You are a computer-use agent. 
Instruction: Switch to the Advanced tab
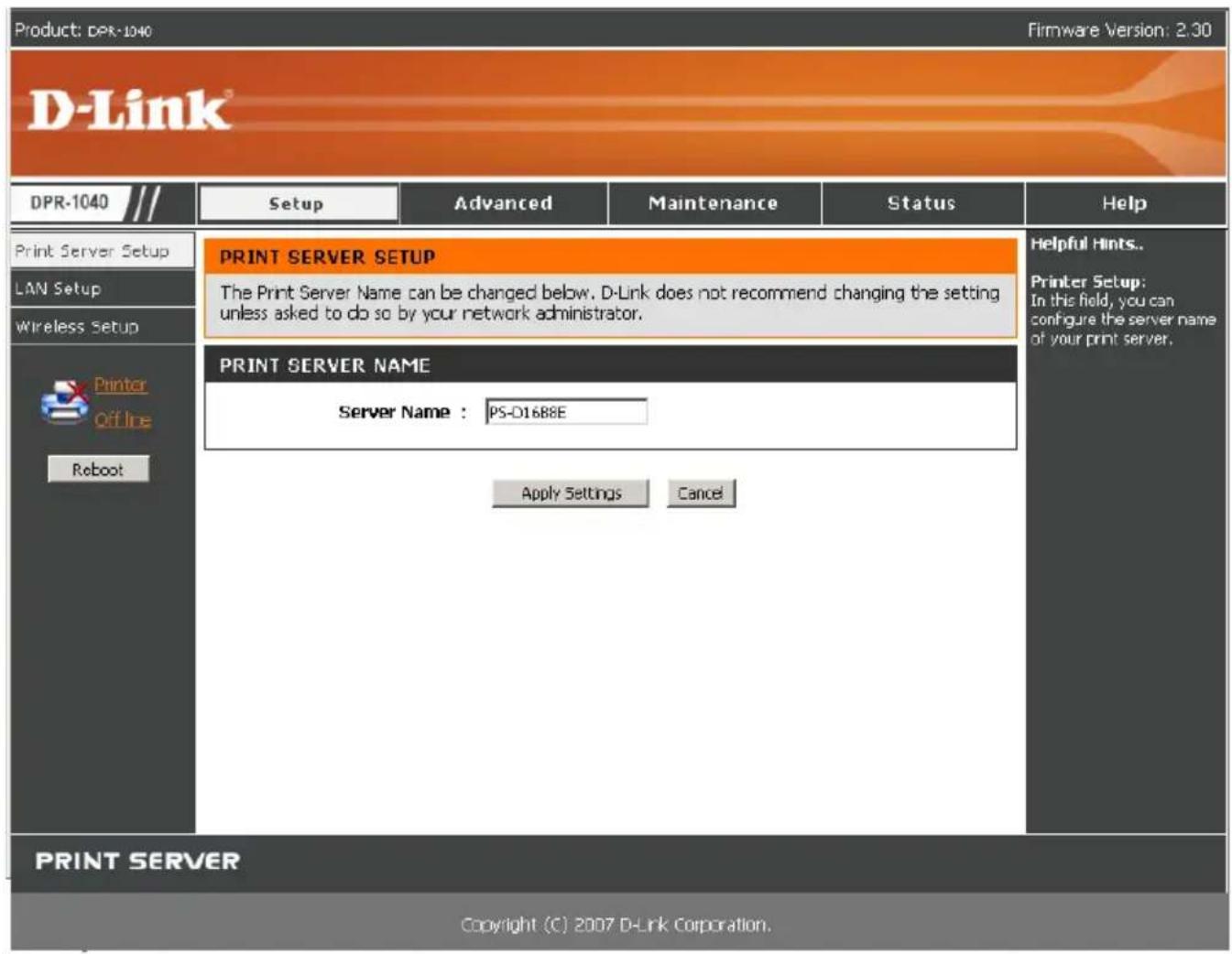pyautogui.click(x=503, y=203)
